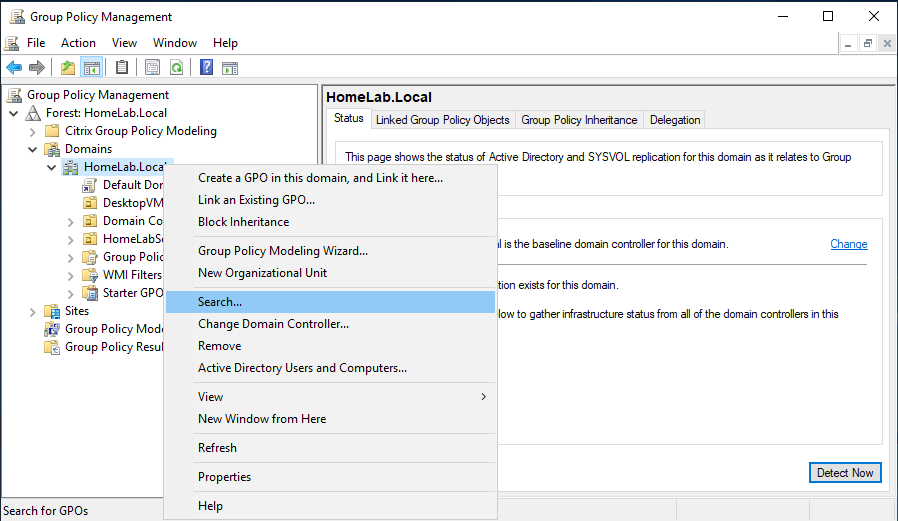Choose Link an Existing GPO...
This screenshot has height=521, width=898.
(x=330, y=200)
